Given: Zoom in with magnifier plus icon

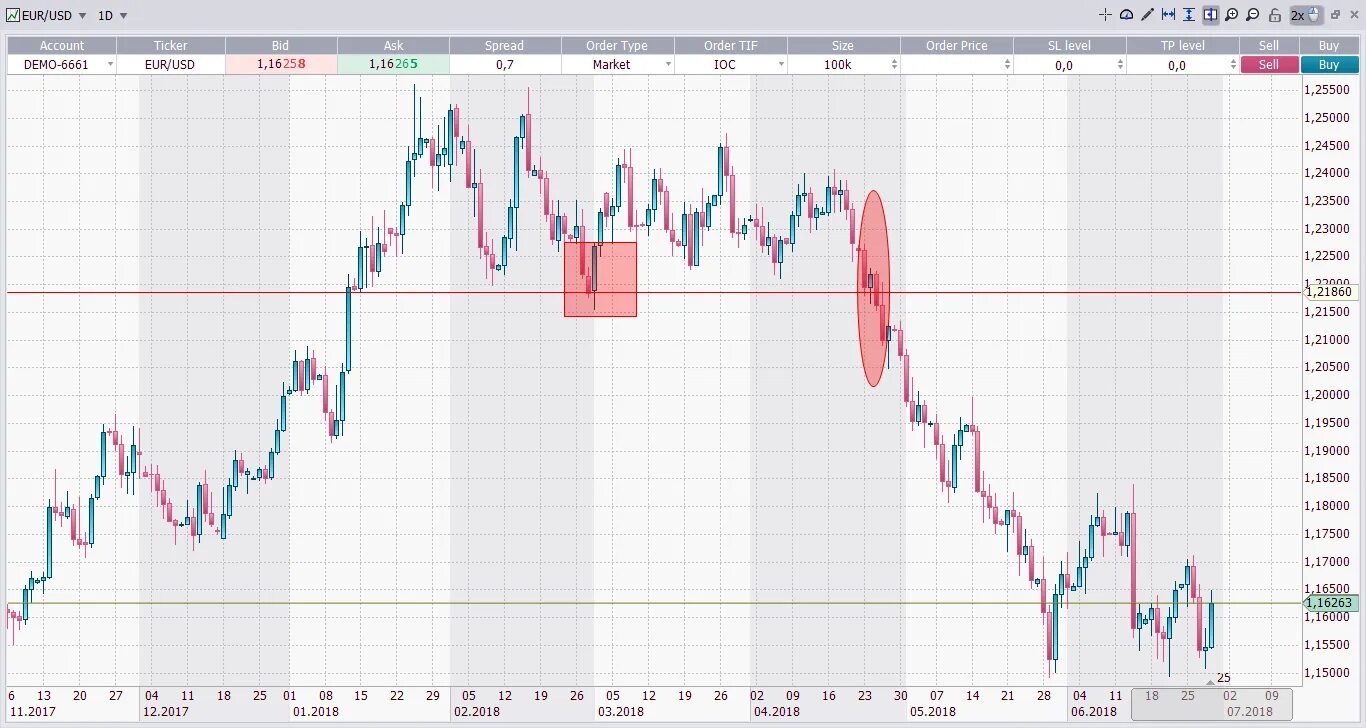Looking at the screenshot, I should [1231, 15].
